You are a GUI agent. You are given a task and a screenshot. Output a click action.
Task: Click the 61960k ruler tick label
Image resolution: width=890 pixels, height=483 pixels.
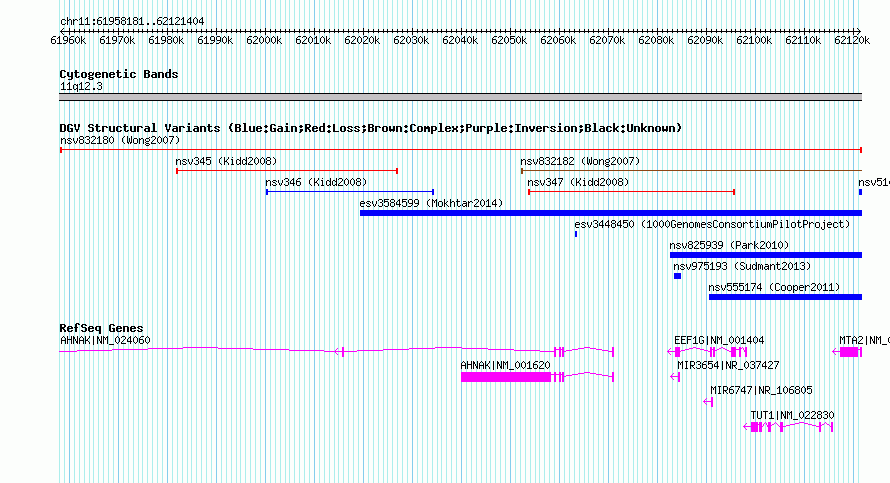click(68, 40)
